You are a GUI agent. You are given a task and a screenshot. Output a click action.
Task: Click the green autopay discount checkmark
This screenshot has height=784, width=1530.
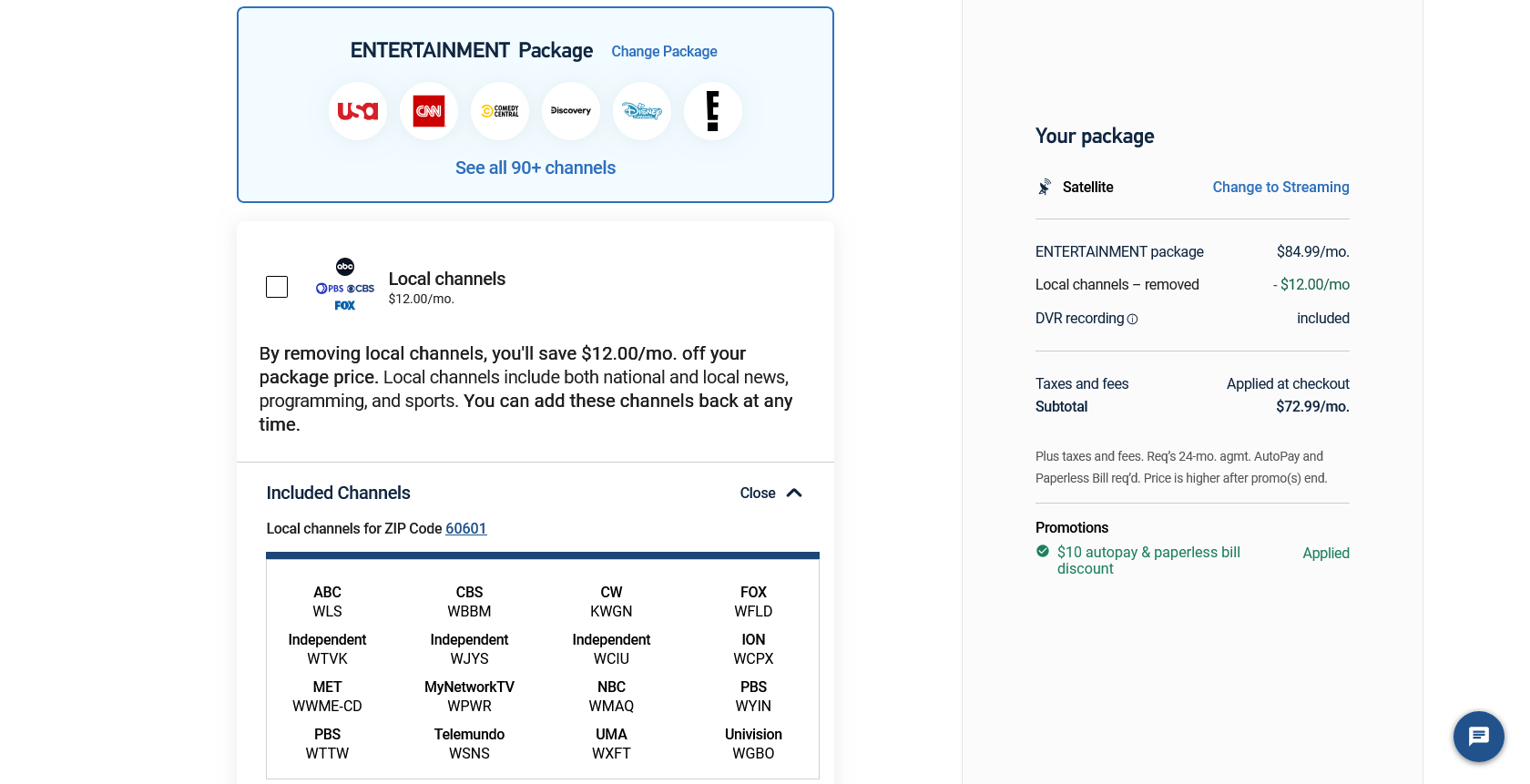click(x=1043, y=551)
